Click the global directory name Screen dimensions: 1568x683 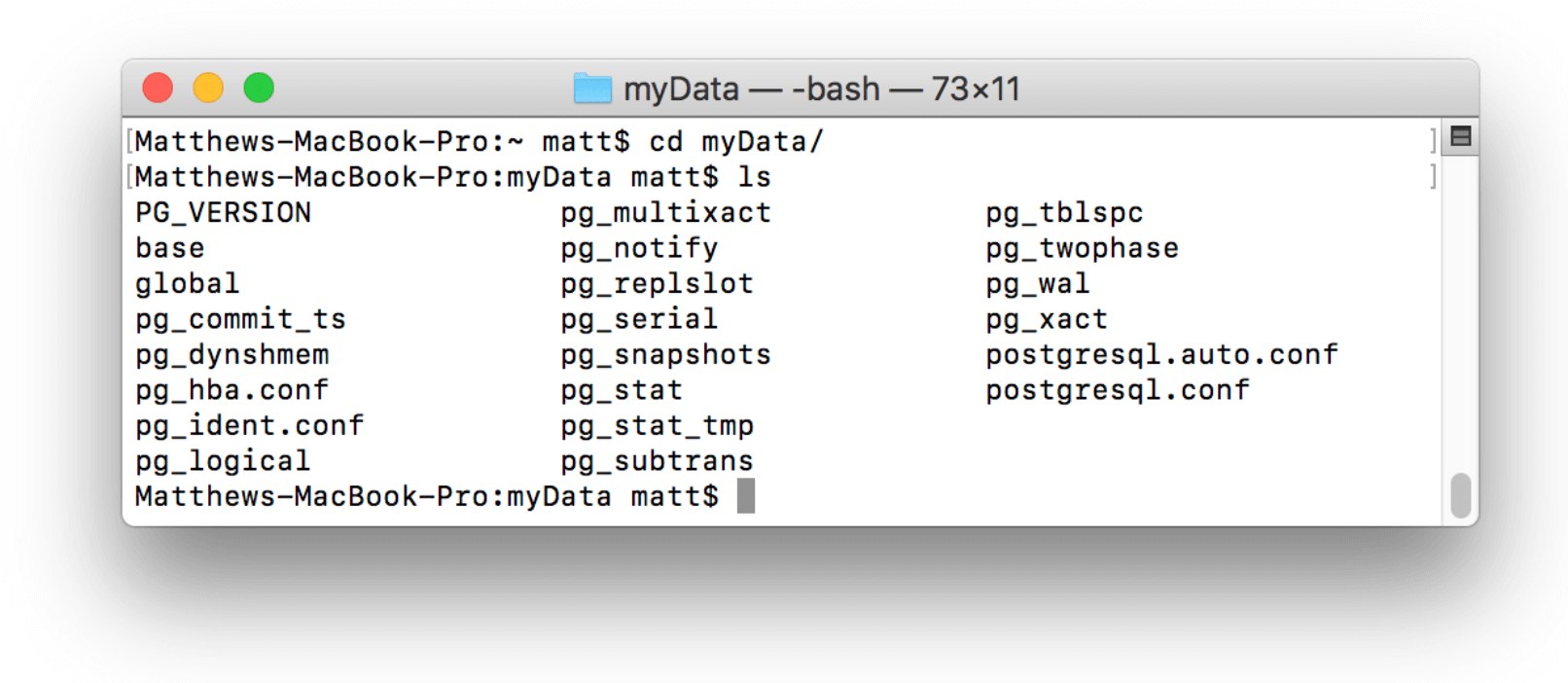click(186, 283)
